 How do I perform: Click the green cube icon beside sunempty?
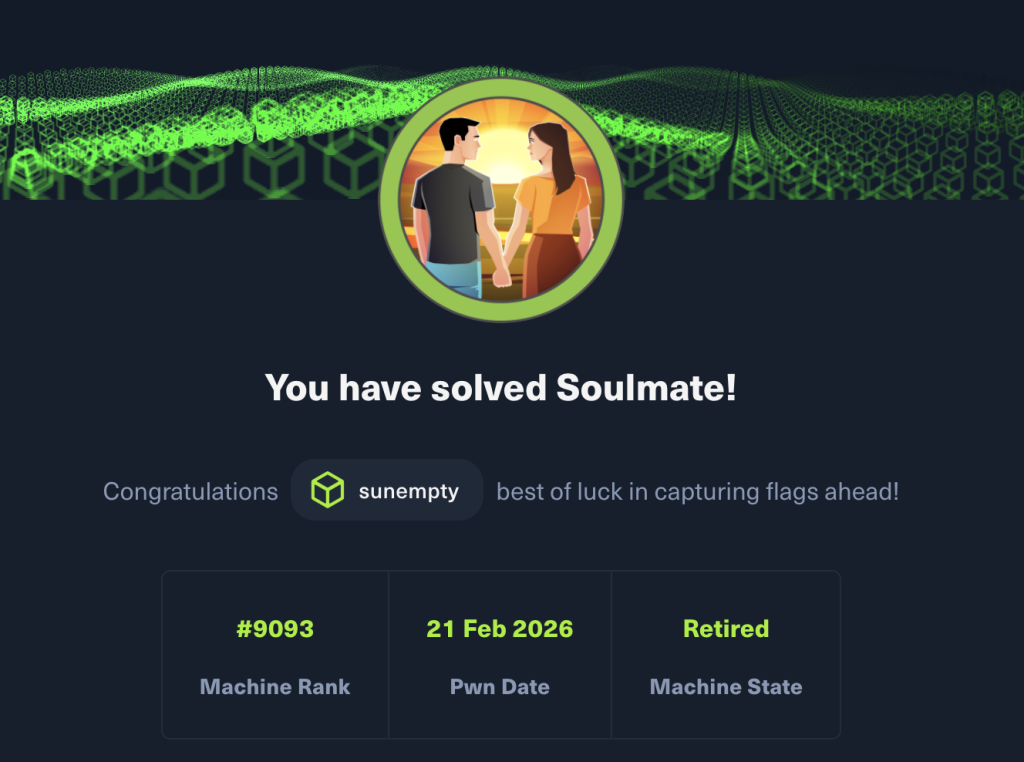pos(327,490)
